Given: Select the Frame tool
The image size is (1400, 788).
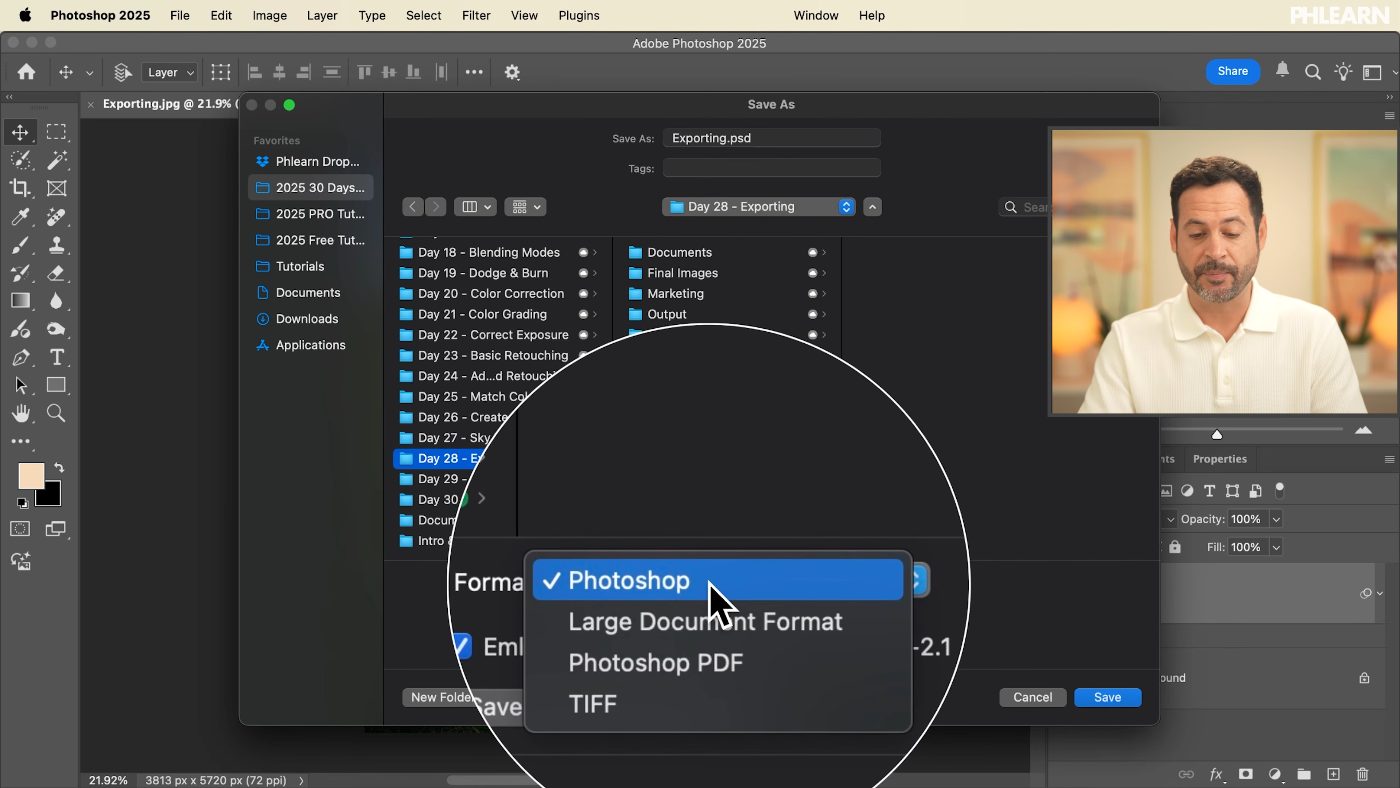Looking at the screenshot, I should point(56,188).
